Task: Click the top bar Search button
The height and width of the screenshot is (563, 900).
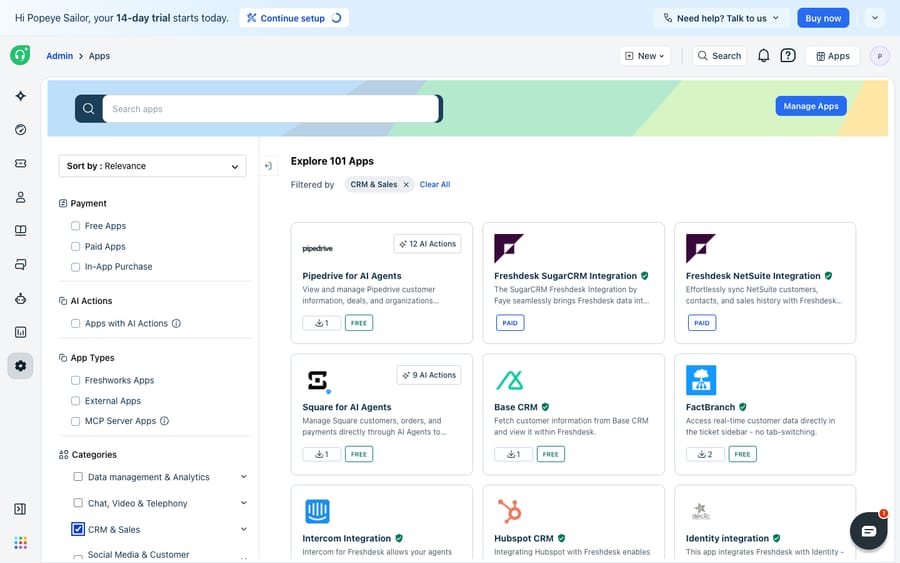Action: point(719,56)
